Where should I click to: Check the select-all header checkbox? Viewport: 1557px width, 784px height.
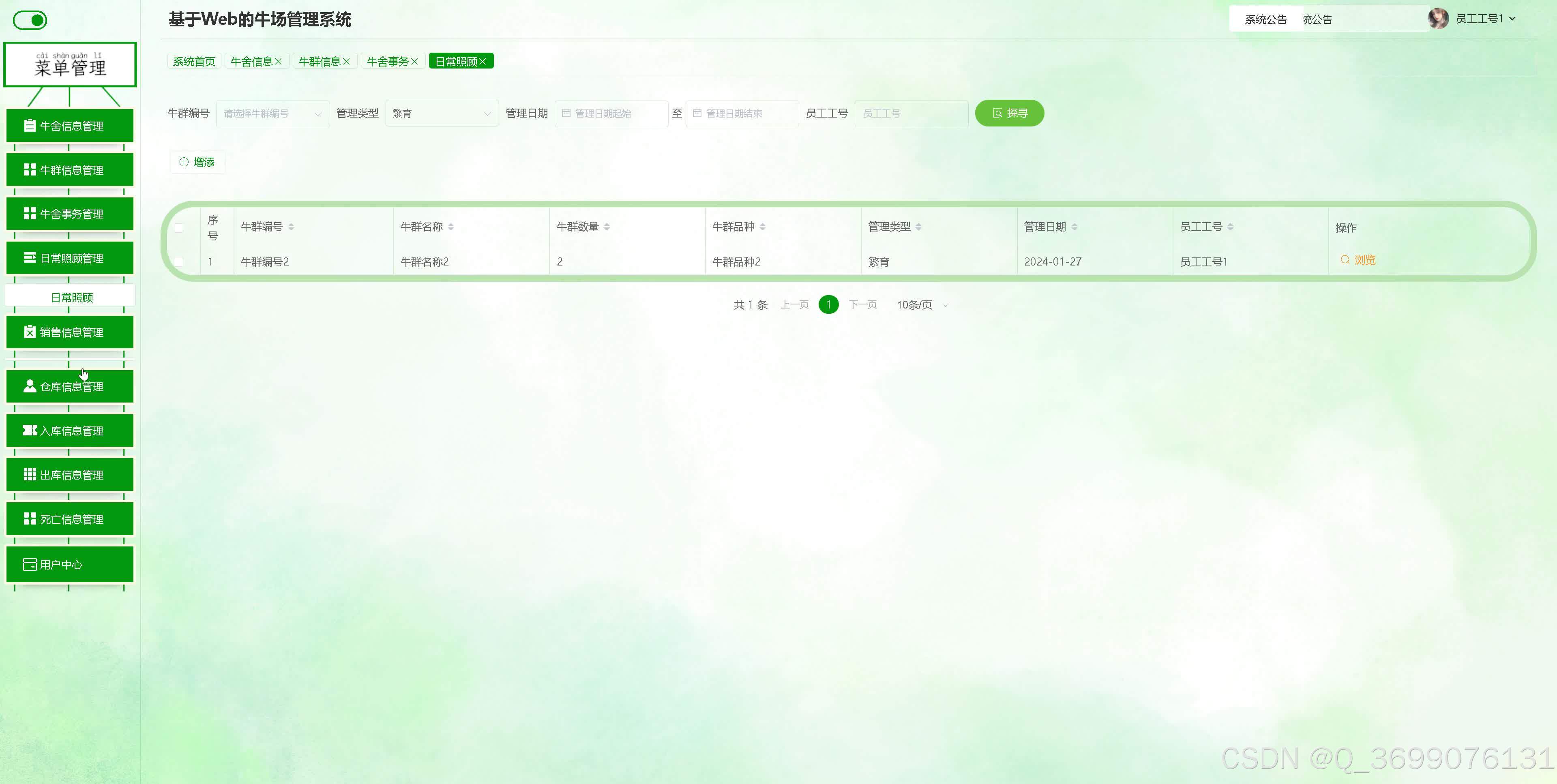pos(179,228)
